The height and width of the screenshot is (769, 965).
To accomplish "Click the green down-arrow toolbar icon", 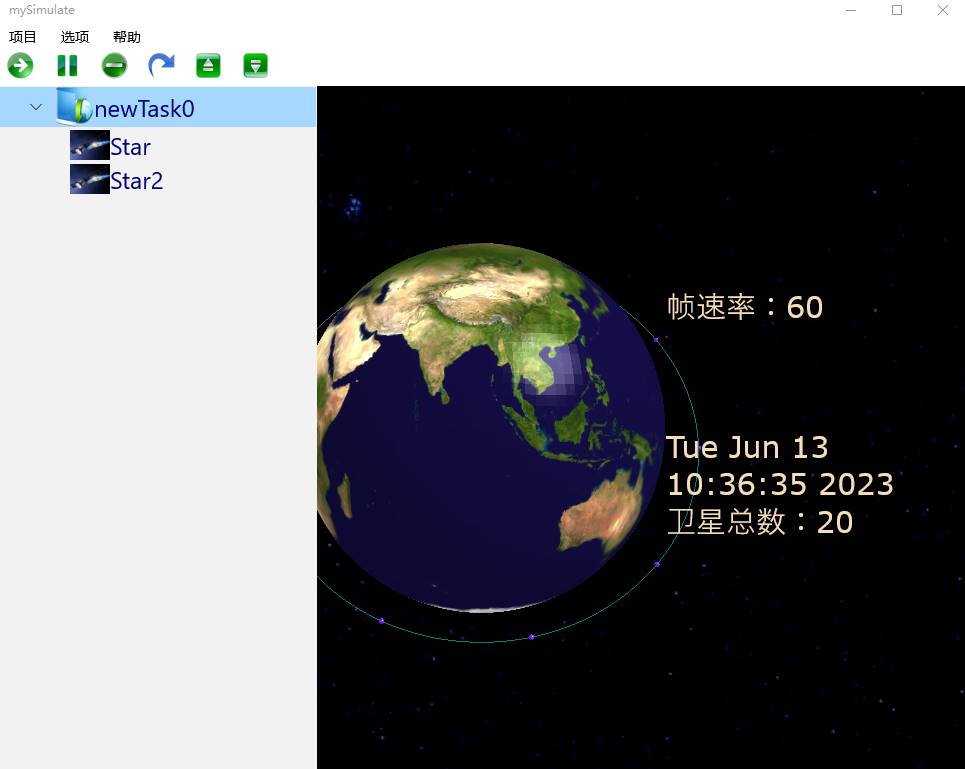I will pyautogui.click(x=255, y=66).
